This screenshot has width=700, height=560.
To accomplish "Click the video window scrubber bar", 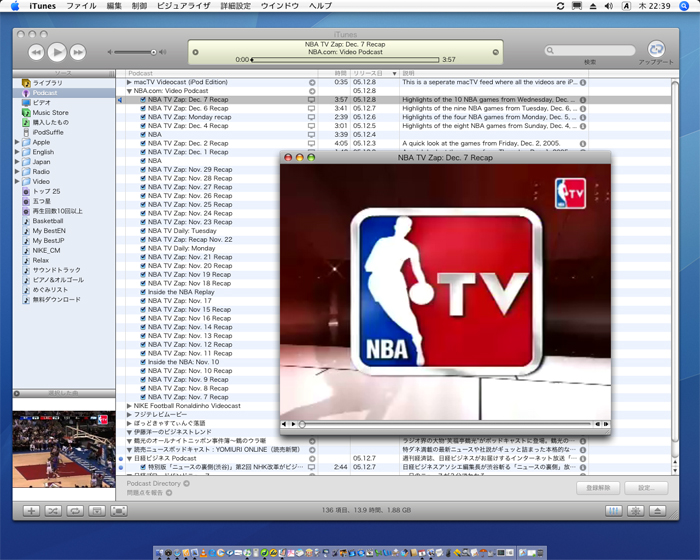I will [x=446, y=424].
